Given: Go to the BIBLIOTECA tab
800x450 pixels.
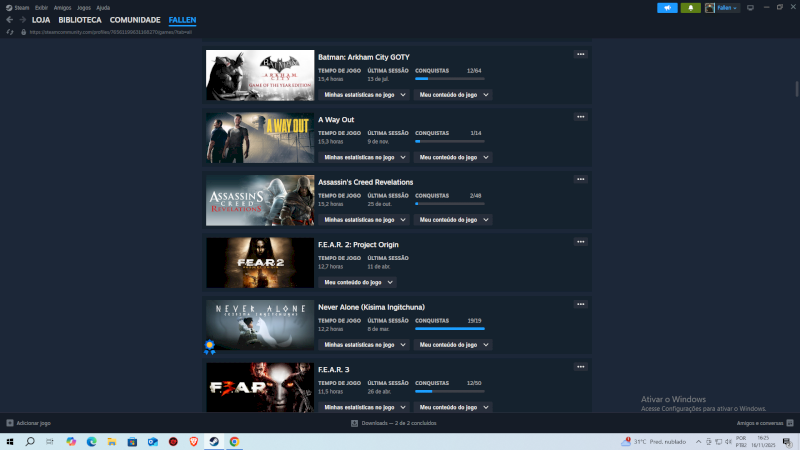Looking at the screenshot, I should coord(80,20).
